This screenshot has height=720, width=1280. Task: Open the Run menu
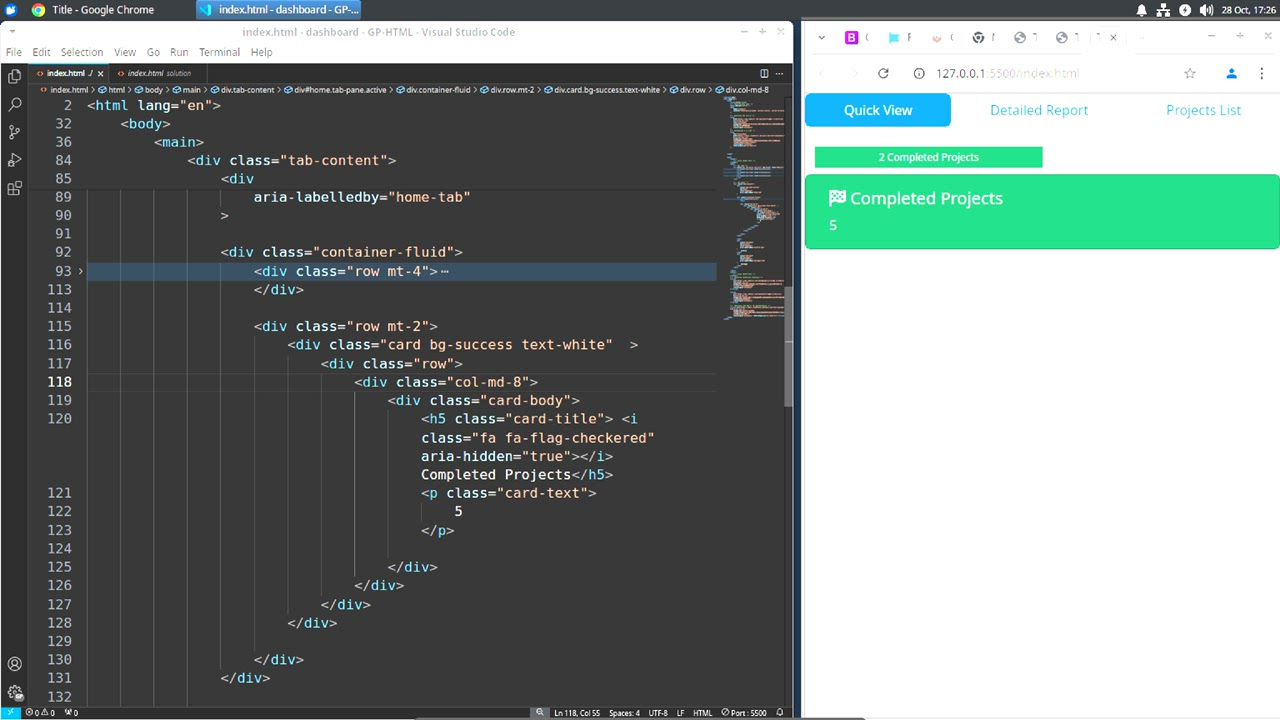click(x=179, y=52)
